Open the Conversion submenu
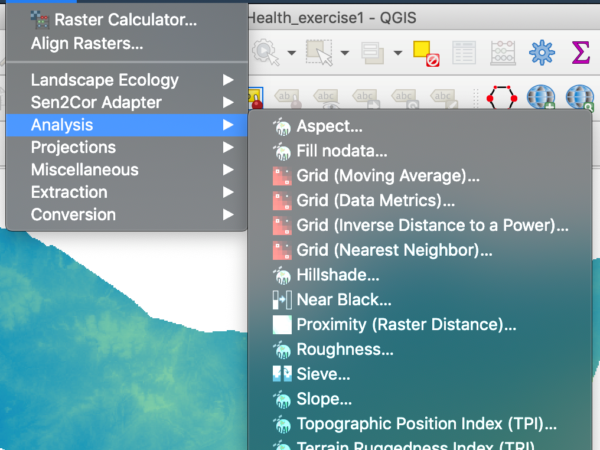The image size is (600, 450). click(x=127, y=215)
